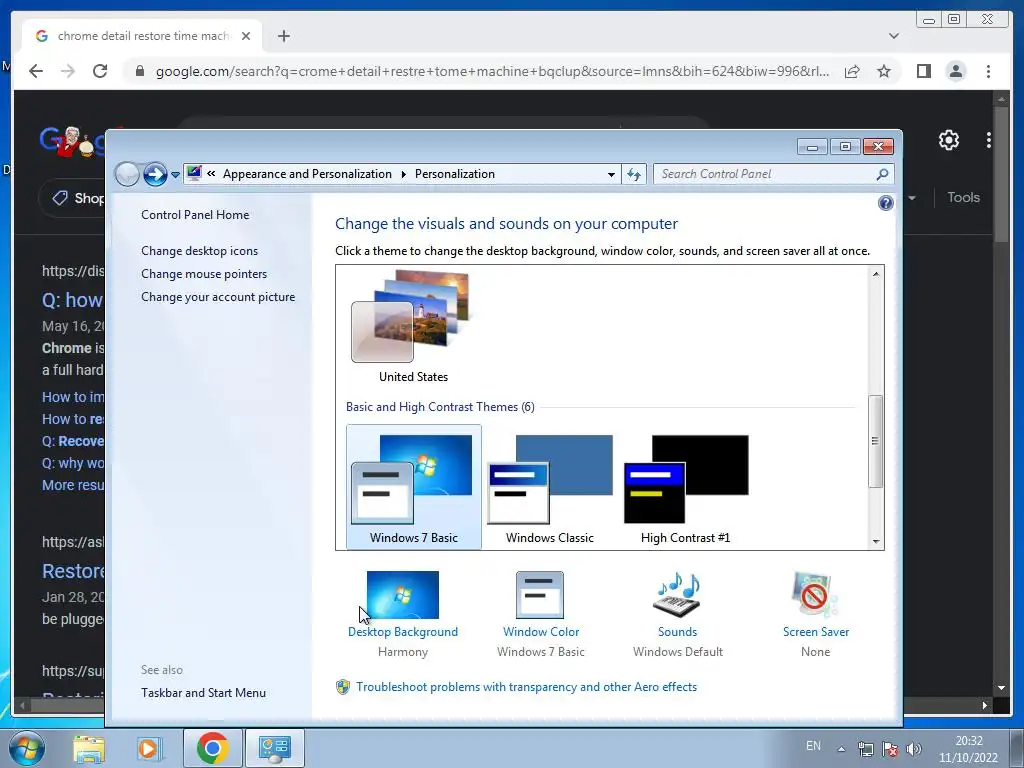
Task: Click network tray icon
Action: [x=865, y=749]
